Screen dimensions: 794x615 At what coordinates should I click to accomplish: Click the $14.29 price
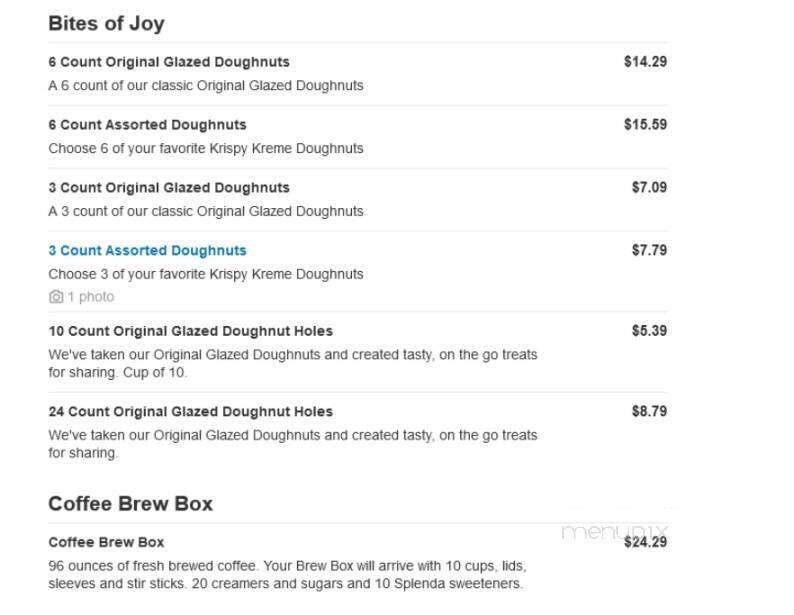(x=645, y=62)
